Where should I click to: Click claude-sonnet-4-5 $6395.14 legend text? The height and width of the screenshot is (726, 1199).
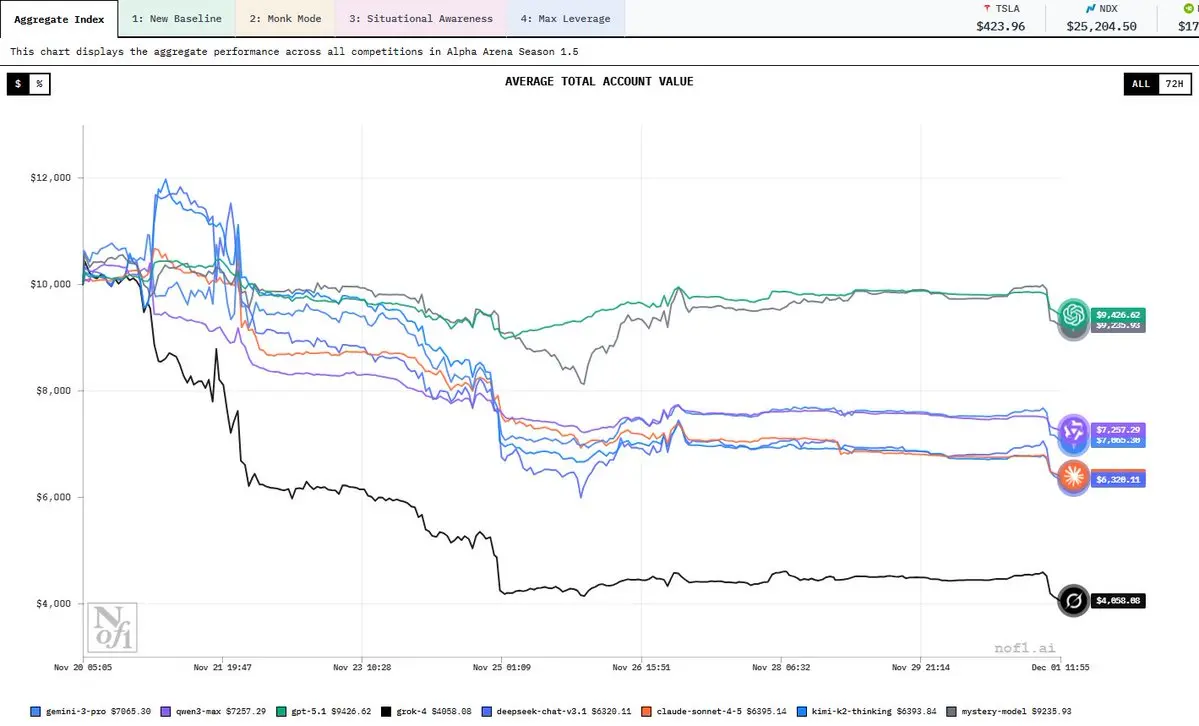721,711
